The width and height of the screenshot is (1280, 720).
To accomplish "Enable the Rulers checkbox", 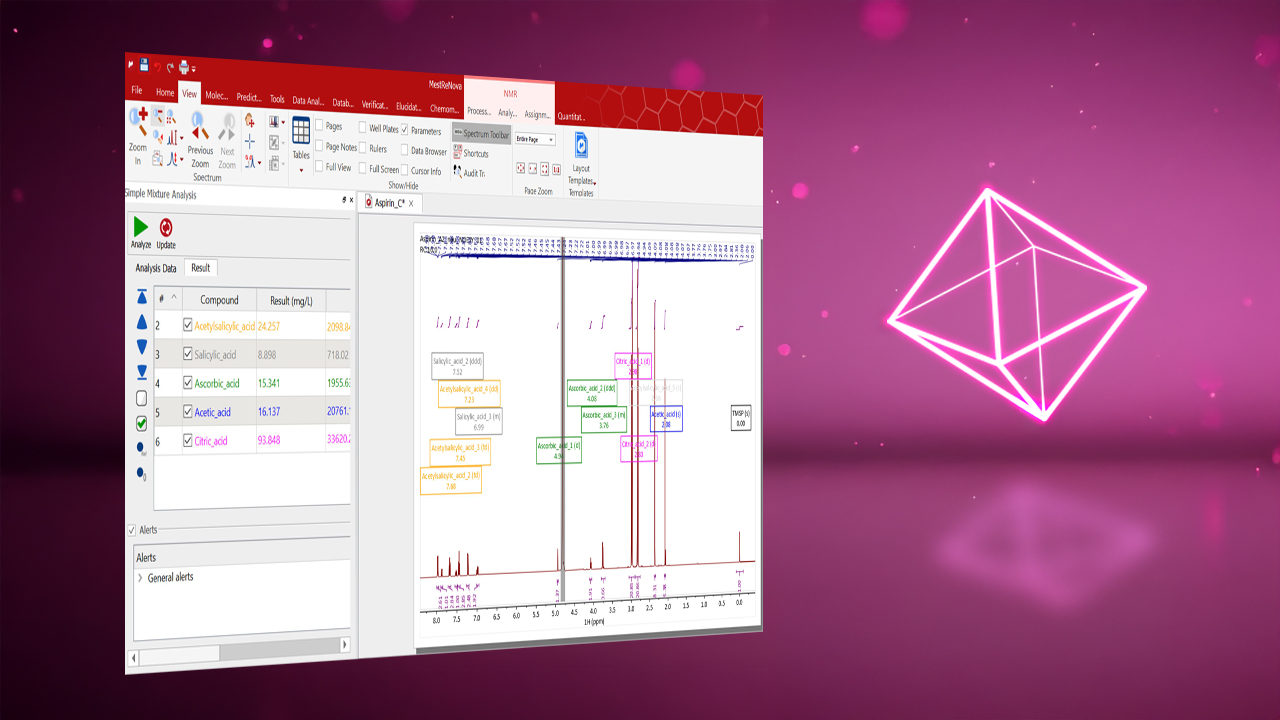I will pyautogui.click(x=362, y=148).
